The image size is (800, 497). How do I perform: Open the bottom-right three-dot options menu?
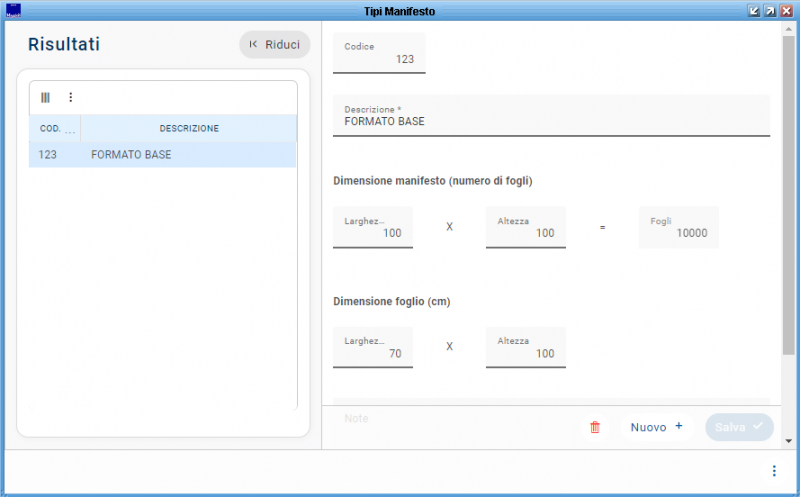pyautogui.click(x=773, y=471)
